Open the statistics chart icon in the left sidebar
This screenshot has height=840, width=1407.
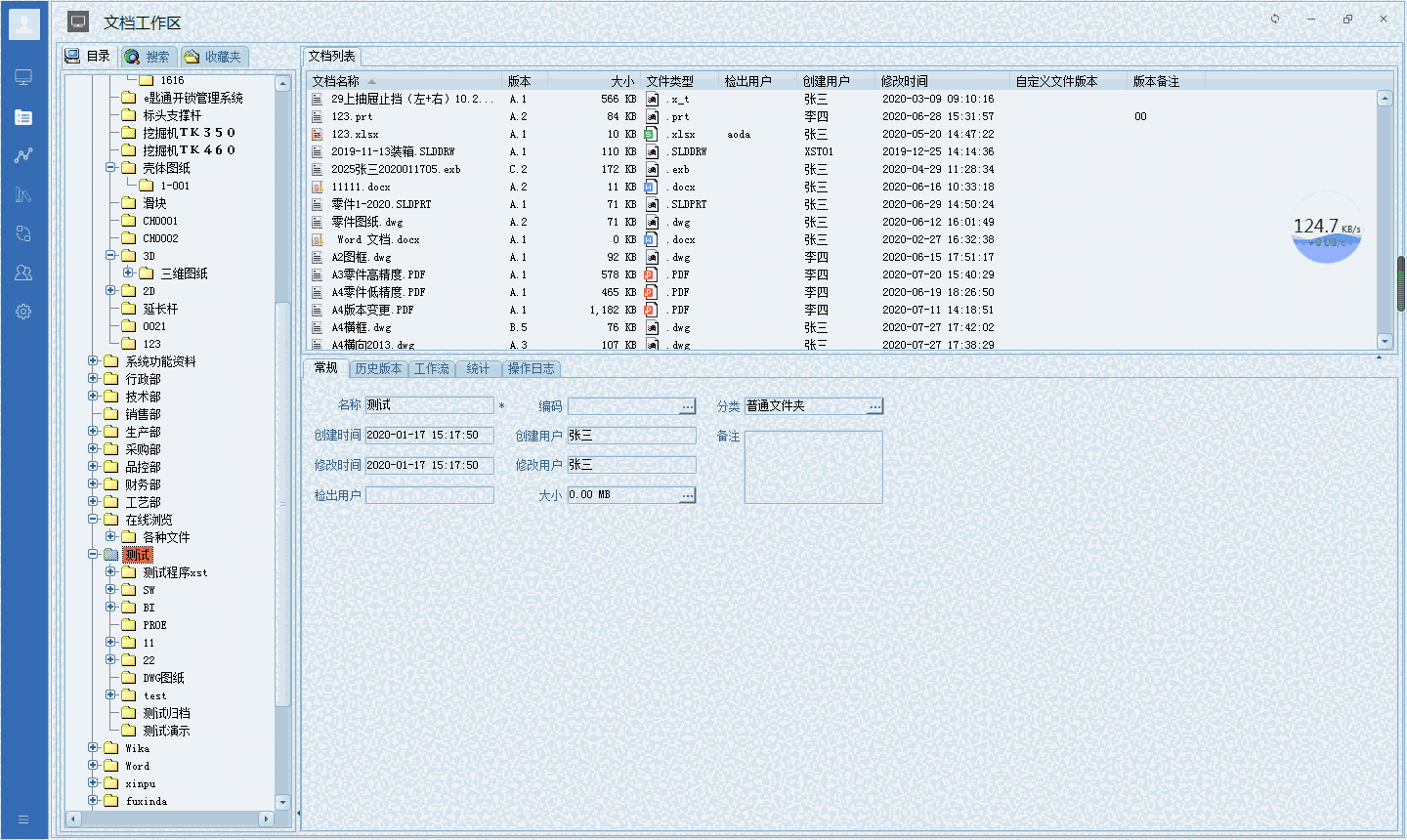[24, 154]
